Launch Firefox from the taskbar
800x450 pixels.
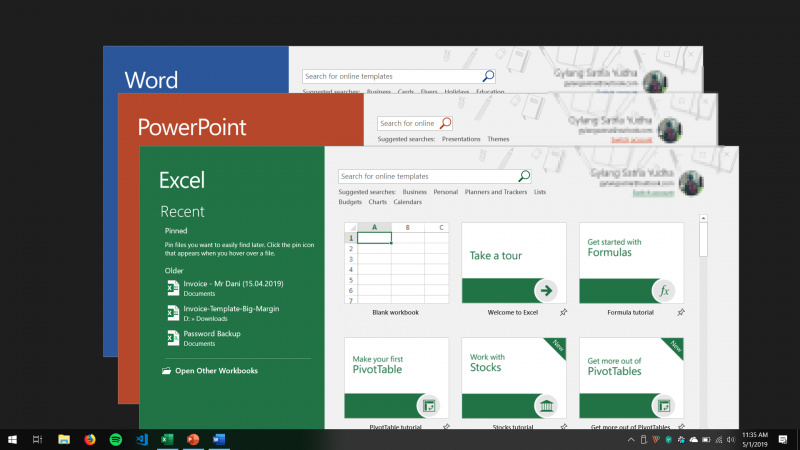point(90,439)
